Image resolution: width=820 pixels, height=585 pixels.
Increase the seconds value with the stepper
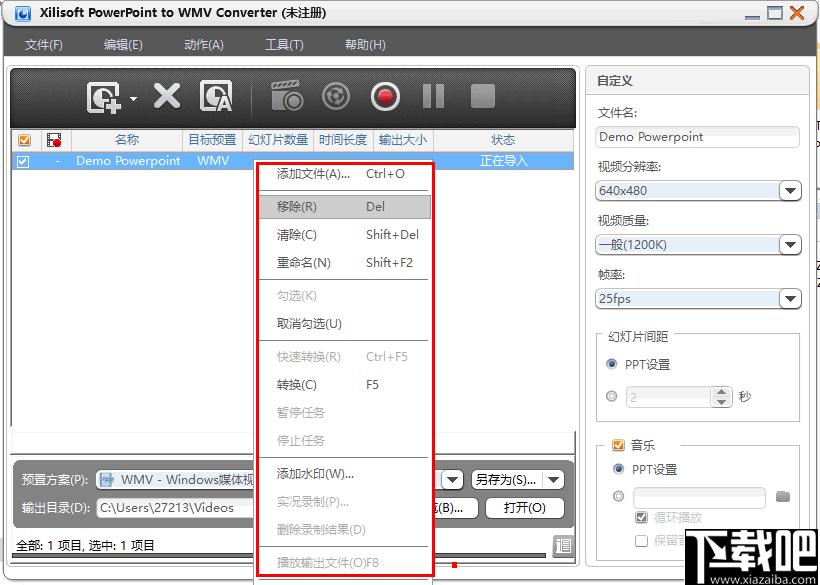pos(722,391)
